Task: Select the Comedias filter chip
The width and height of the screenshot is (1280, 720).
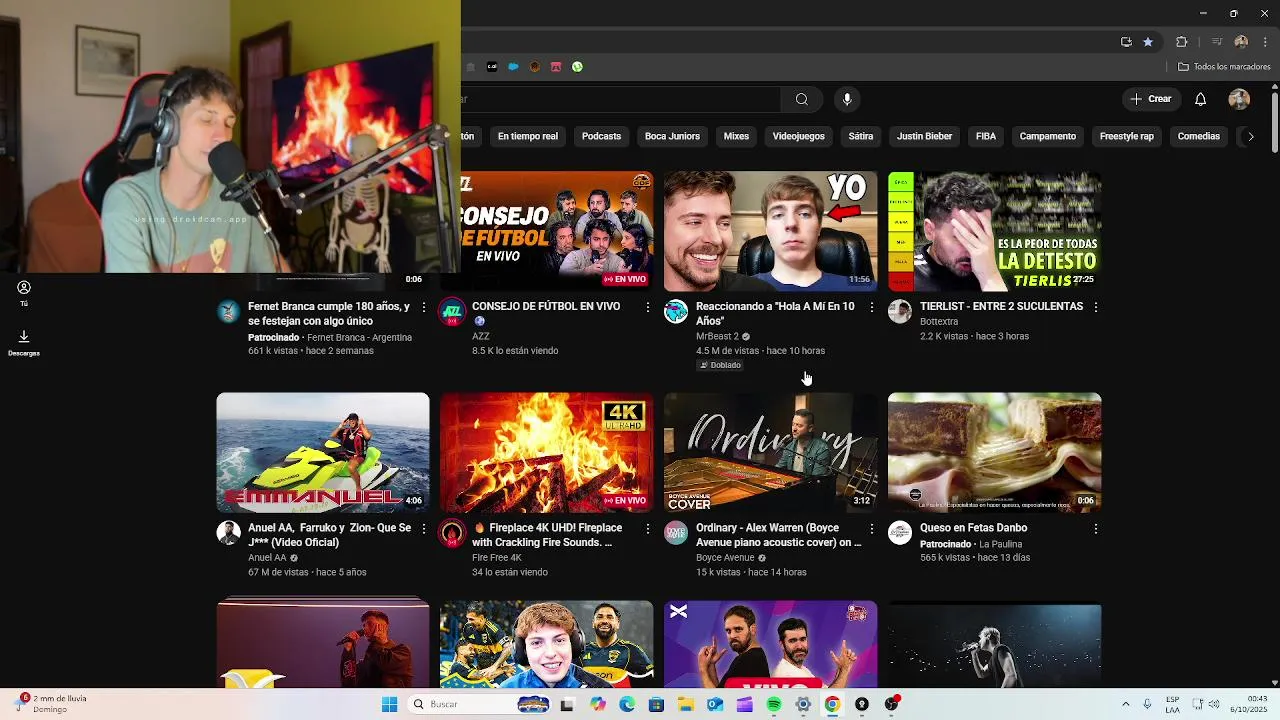Action: [1198, 136]
